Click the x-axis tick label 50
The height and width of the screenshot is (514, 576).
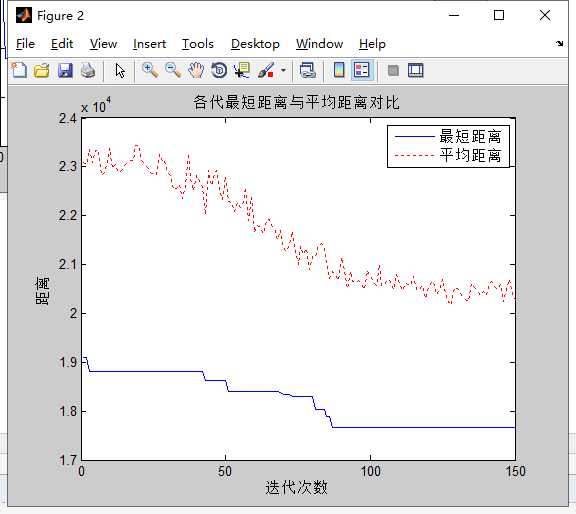pos(225,471)
